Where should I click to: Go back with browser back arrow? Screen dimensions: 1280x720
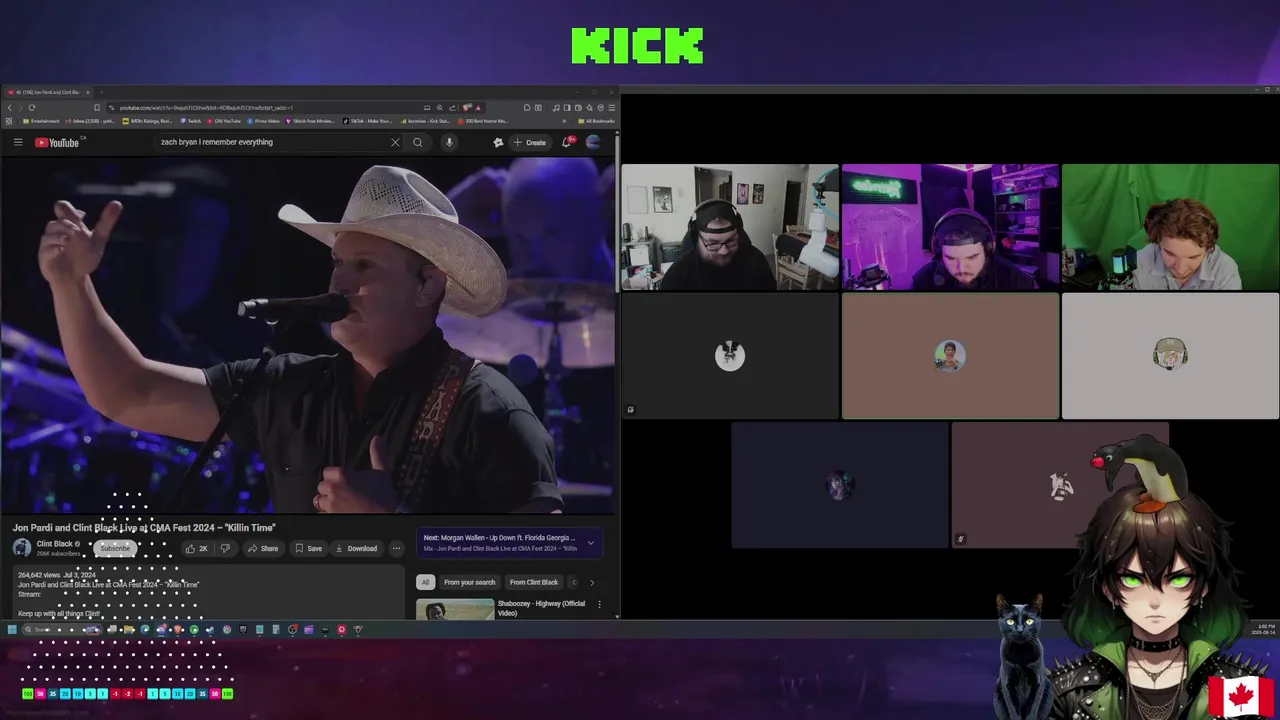click(10, 107)
